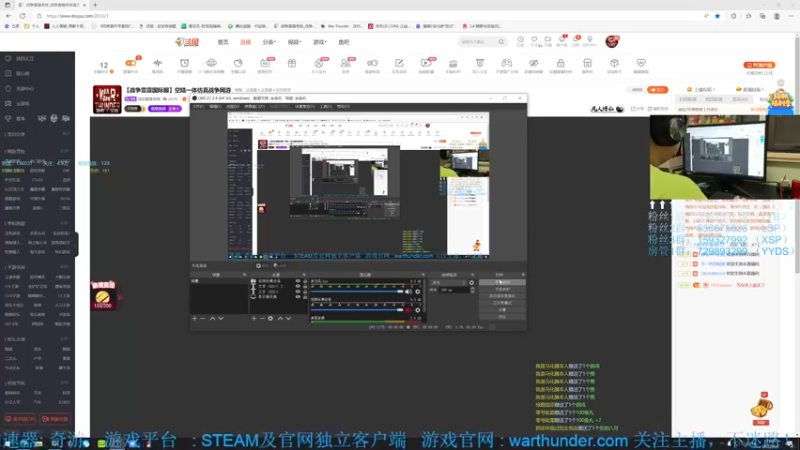800x450 pixels.
Task: Pop out the OBS audio mixer dock panel
Action: [423, 274]
